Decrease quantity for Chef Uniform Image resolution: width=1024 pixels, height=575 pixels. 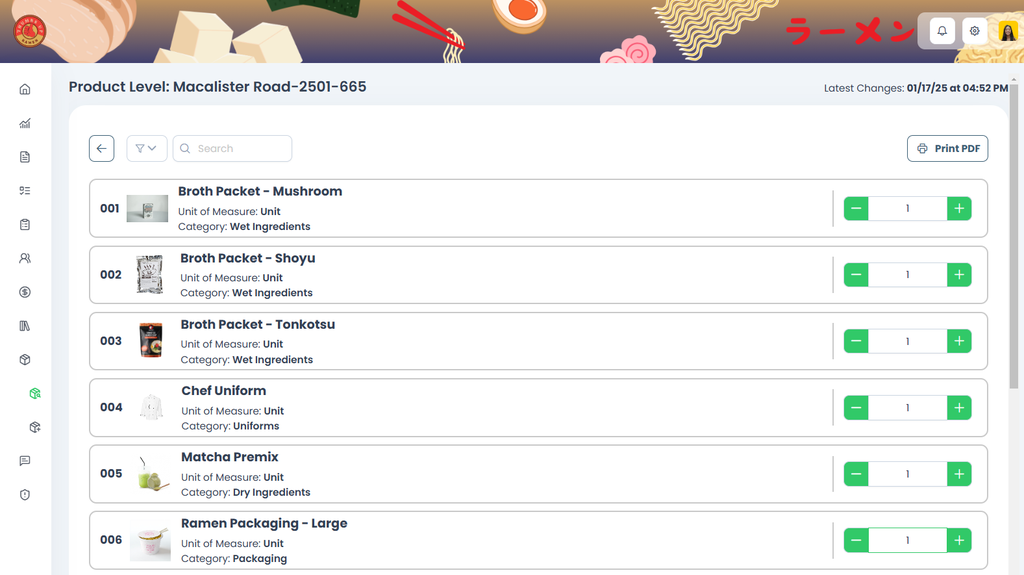click(x=856, y=408)
